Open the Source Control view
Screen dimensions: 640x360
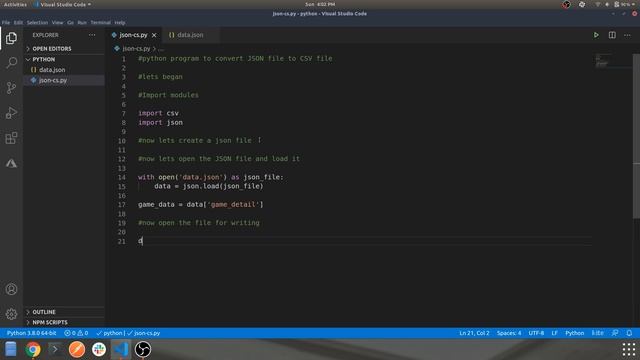point(11,88)
